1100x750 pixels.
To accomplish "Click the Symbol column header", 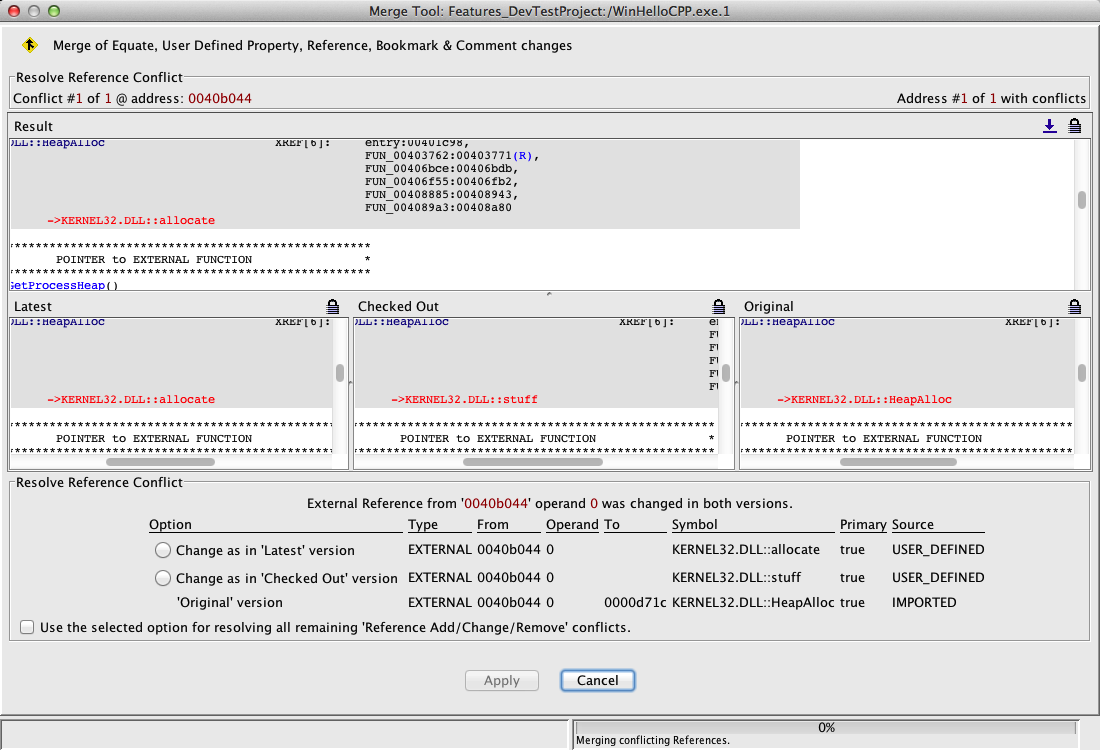I will [694, 524].
